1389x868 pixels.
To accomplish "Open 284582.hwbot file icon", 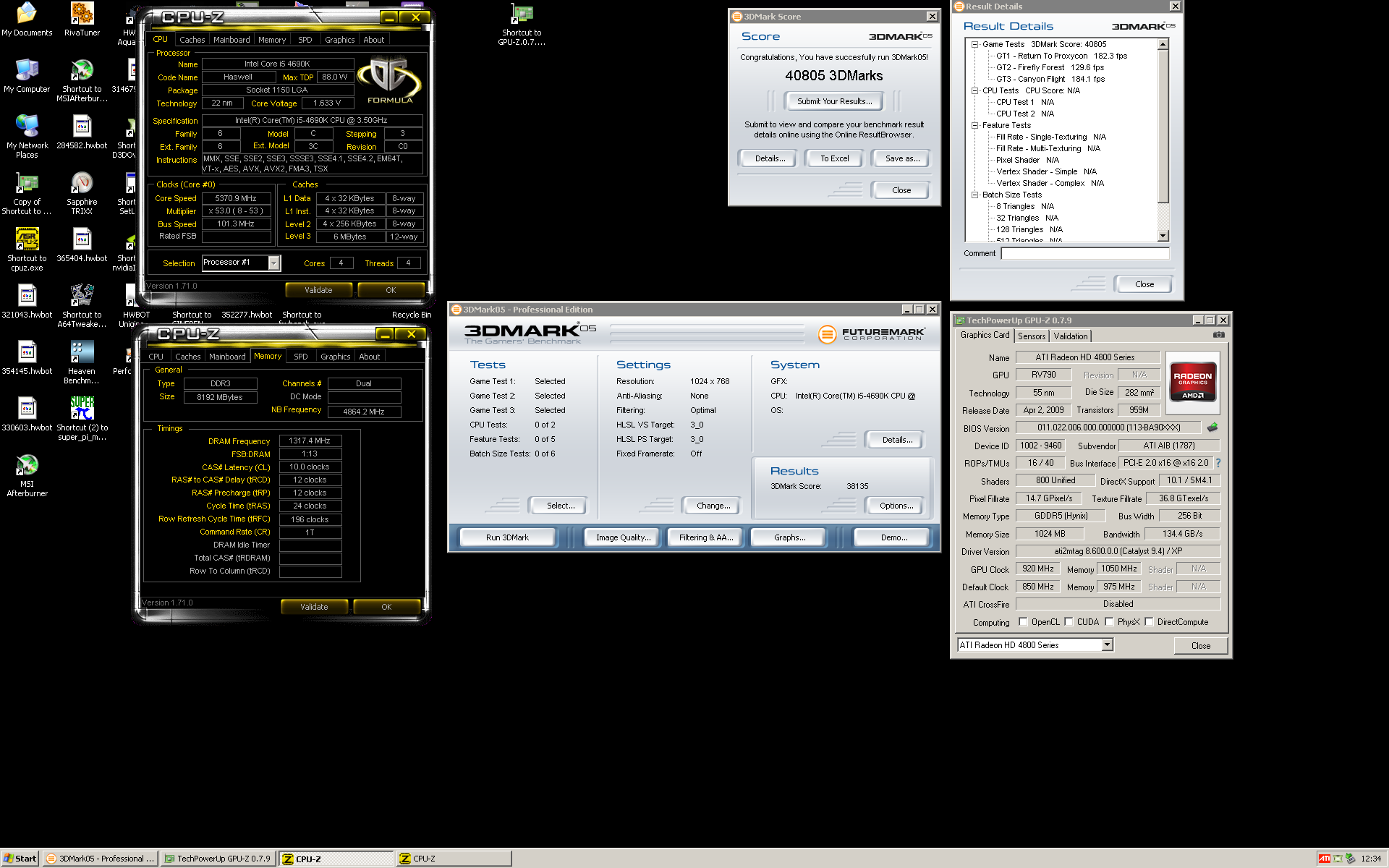I will click(x=82, y=132).
